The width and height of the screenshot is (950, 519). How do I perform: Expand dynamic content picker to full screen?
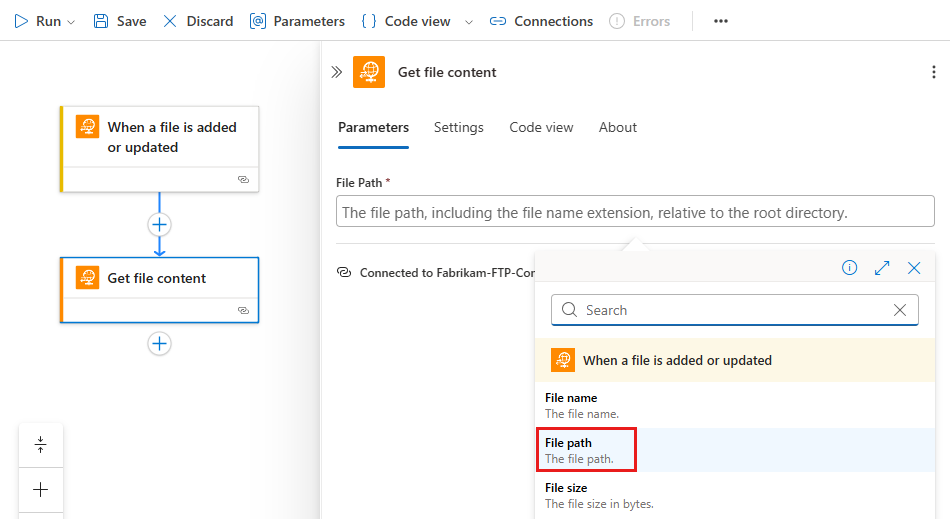882,268
